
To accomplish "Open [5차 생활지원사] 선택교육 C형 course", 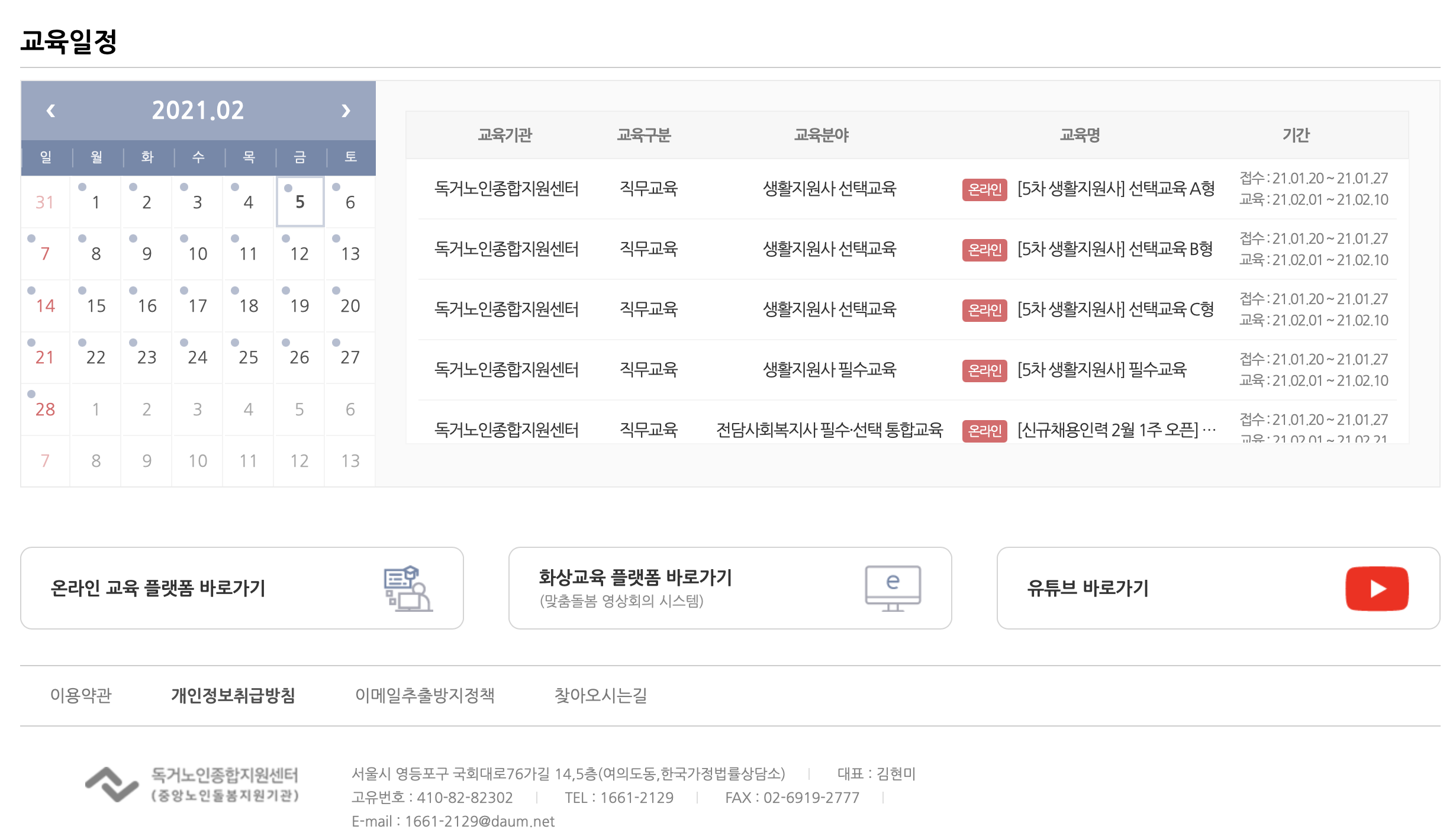I will [x=1115, y=309].
